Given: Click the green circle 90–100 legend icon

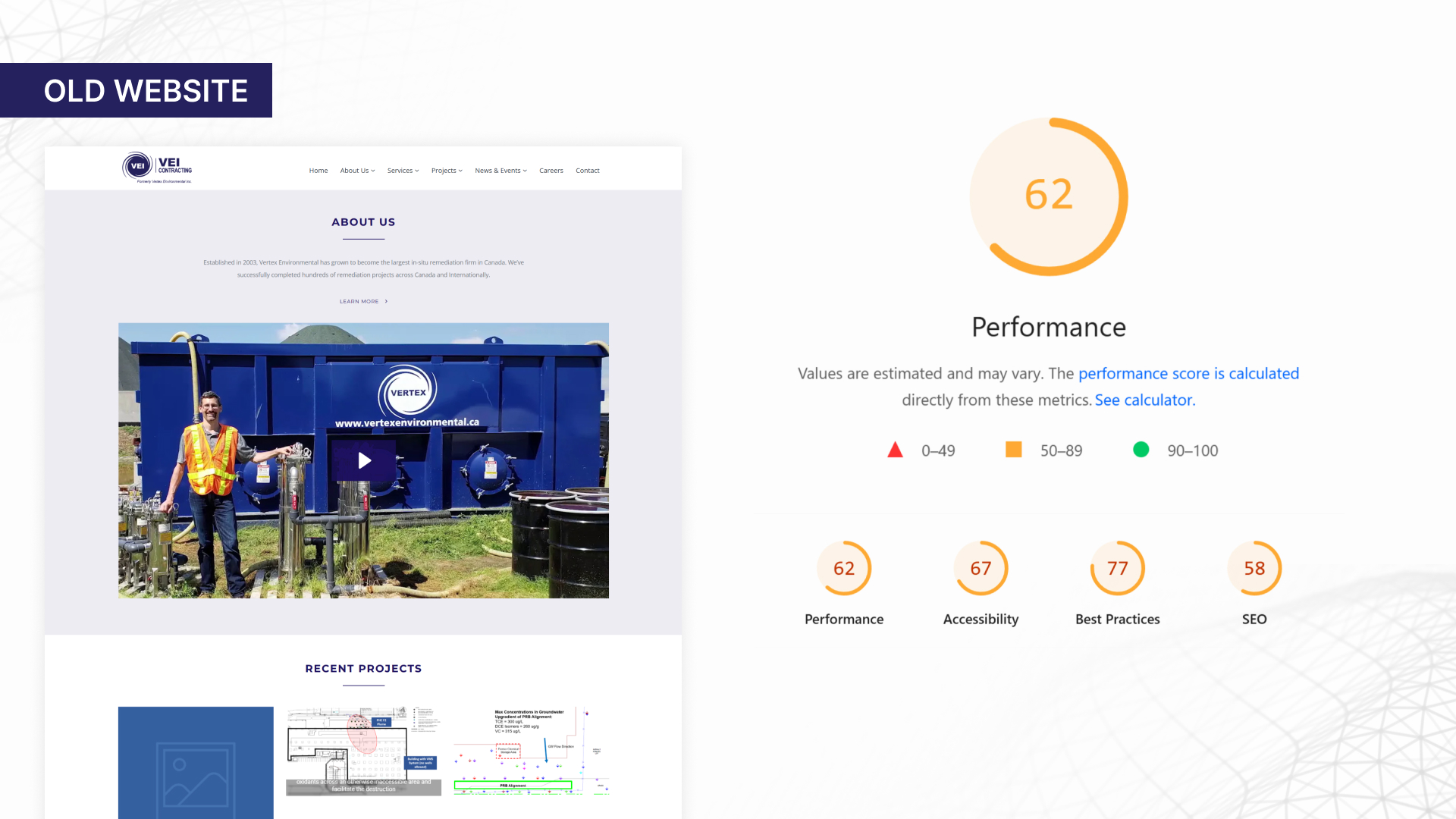Looking at the screenshot, I should click(x=1141, y=450).
